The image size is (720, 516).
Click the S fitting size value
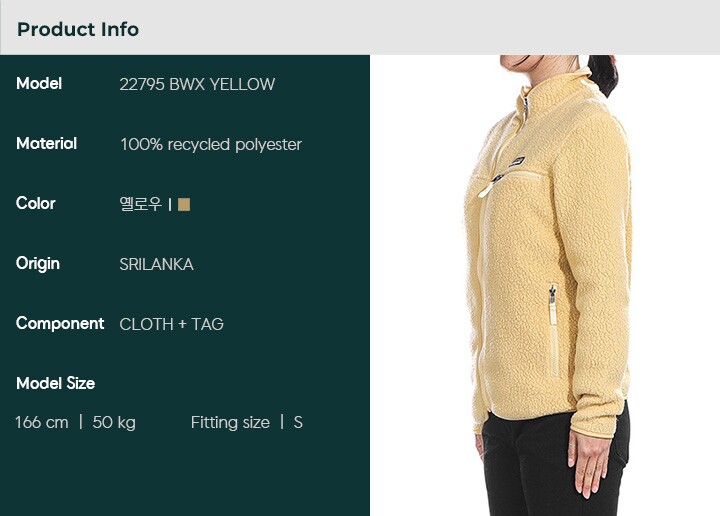298,422
